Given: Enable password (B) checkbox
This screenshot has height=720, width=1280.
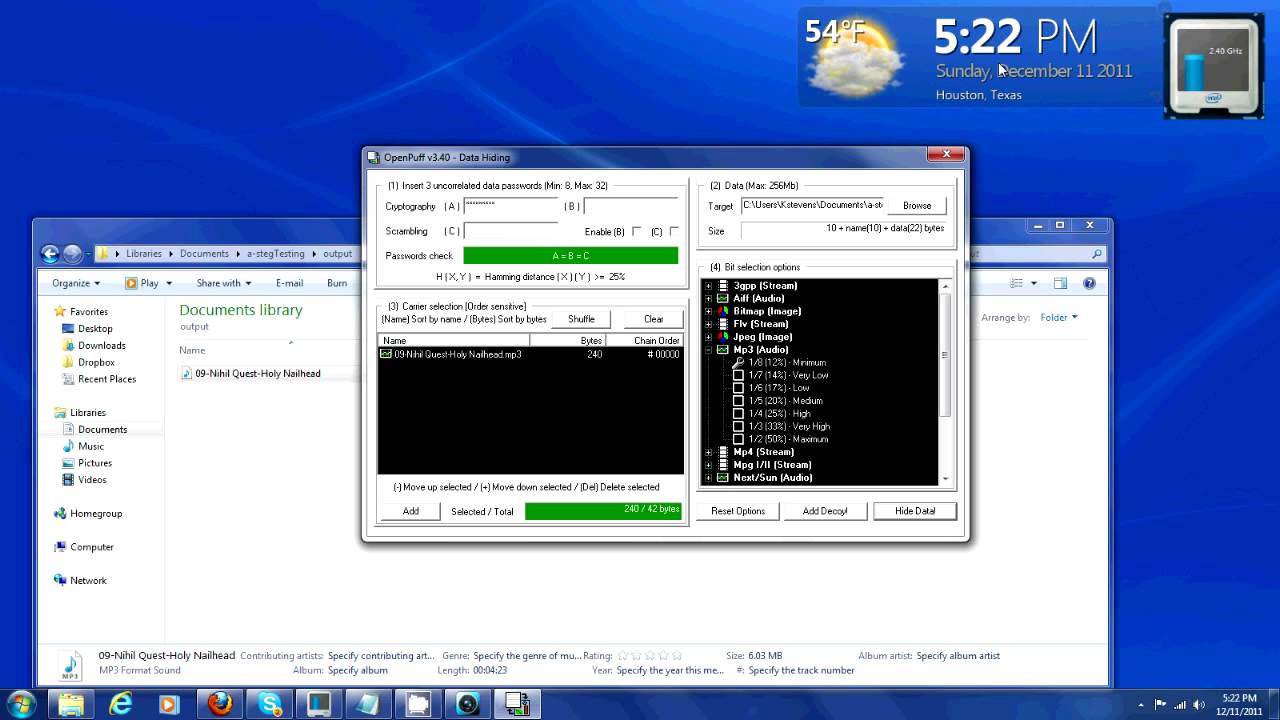Looking at the screenshot, I should click(636, 232).
